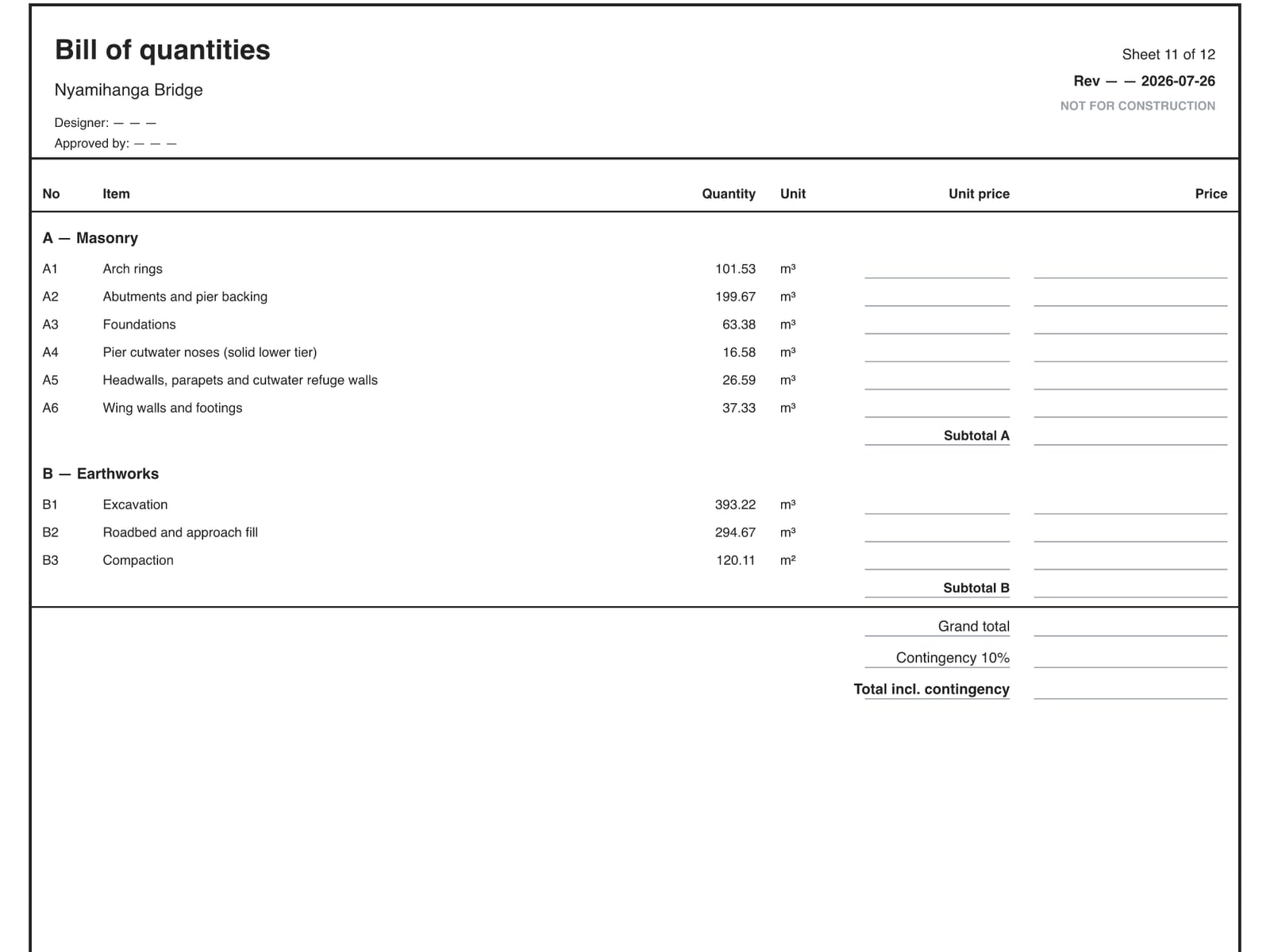This screenshot has width=1270, height=952.
Task: Click the unit price field for Wing walls
Action: click(x=937, y=409)
